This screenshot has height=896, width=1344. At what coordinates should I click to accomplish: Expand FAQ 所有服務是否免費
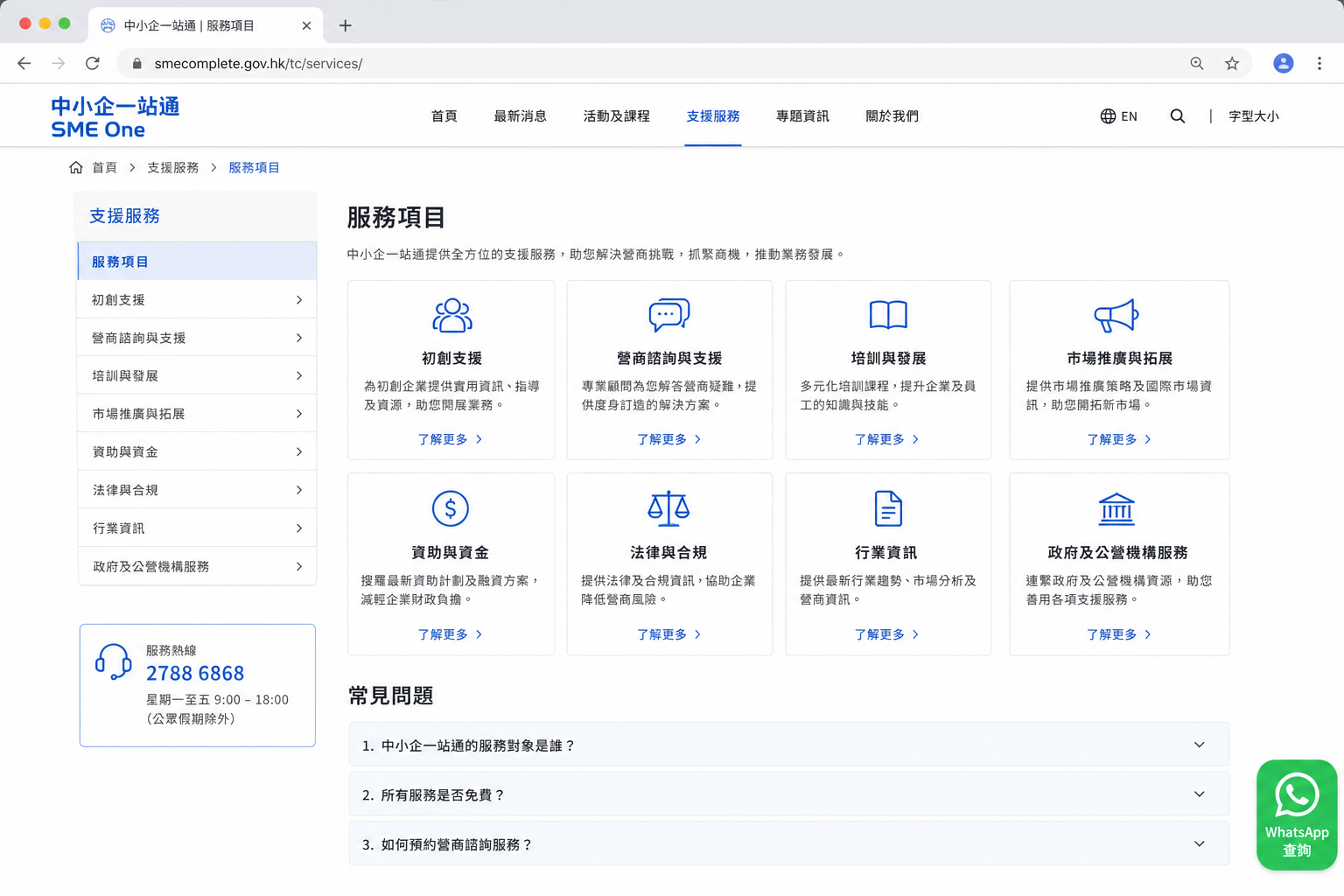[789, 794]
